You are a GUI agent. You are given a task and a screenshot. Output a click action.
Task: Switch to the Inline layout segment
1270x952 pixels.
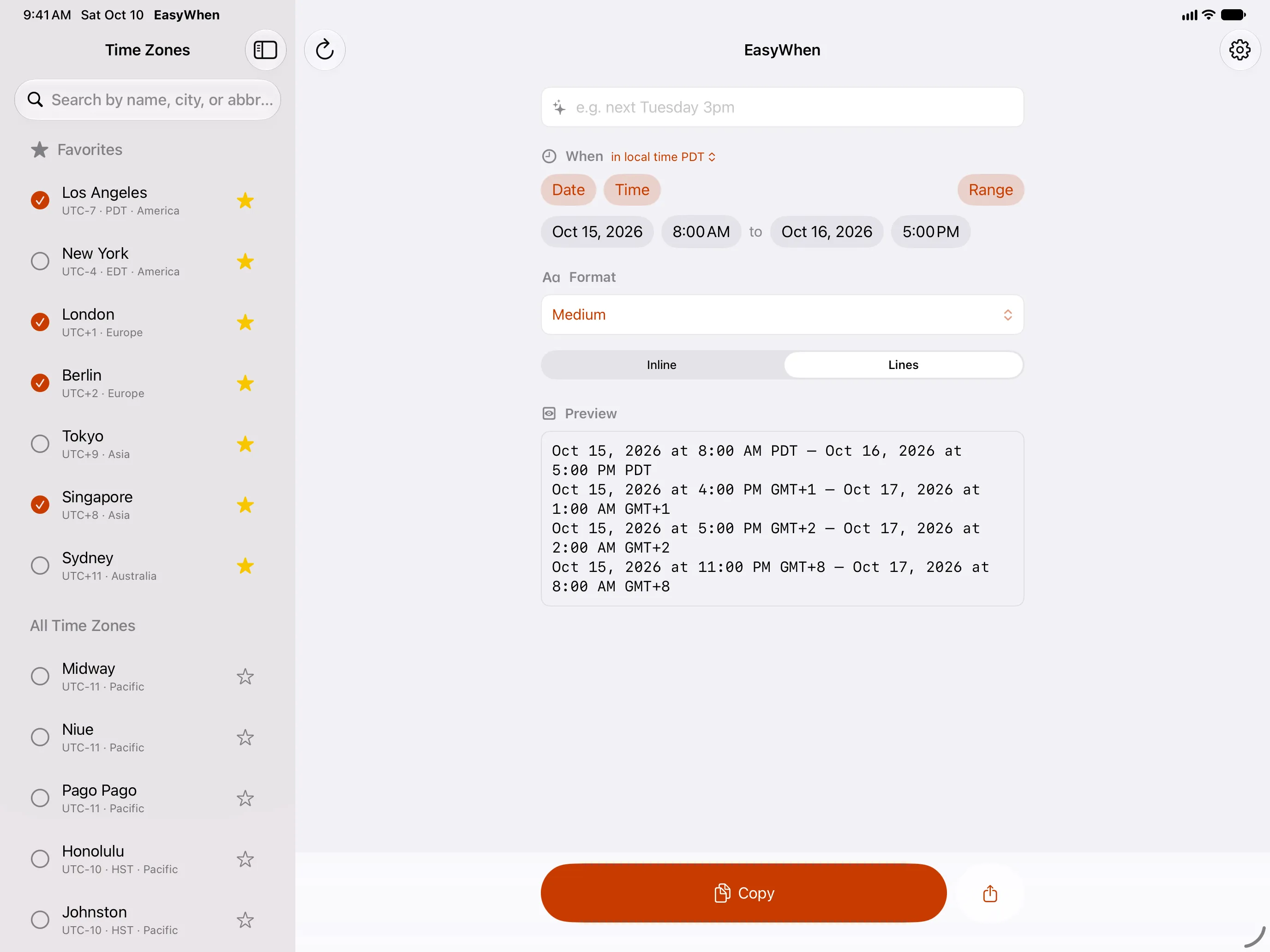tap(661, 365)
